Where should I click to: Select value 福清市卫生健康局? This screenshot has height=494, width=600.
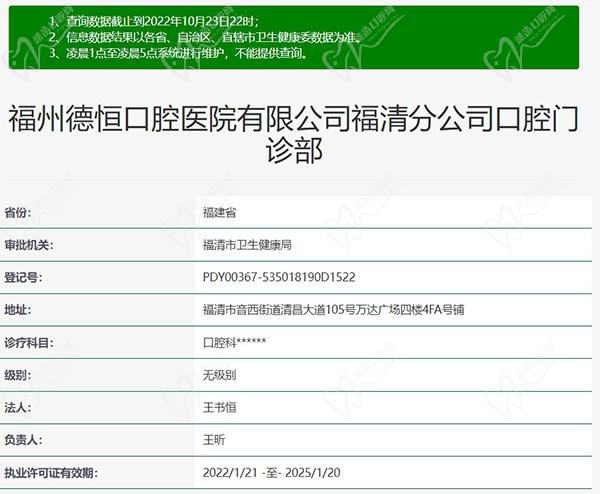pyautogui.click(x=247, y=245)
